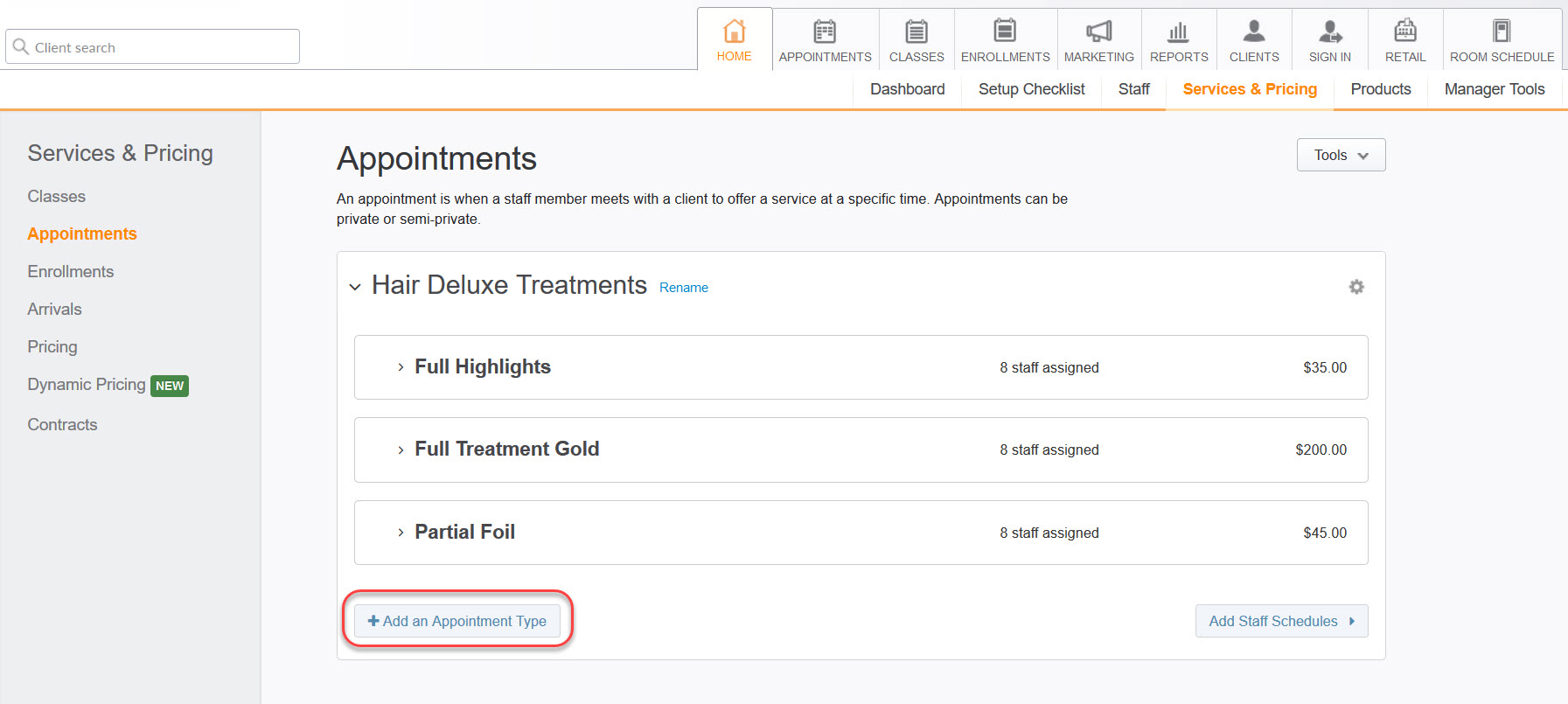Expand the Full Treatment Gold appointment
The image size is (1568, 704).
[401, 450]
